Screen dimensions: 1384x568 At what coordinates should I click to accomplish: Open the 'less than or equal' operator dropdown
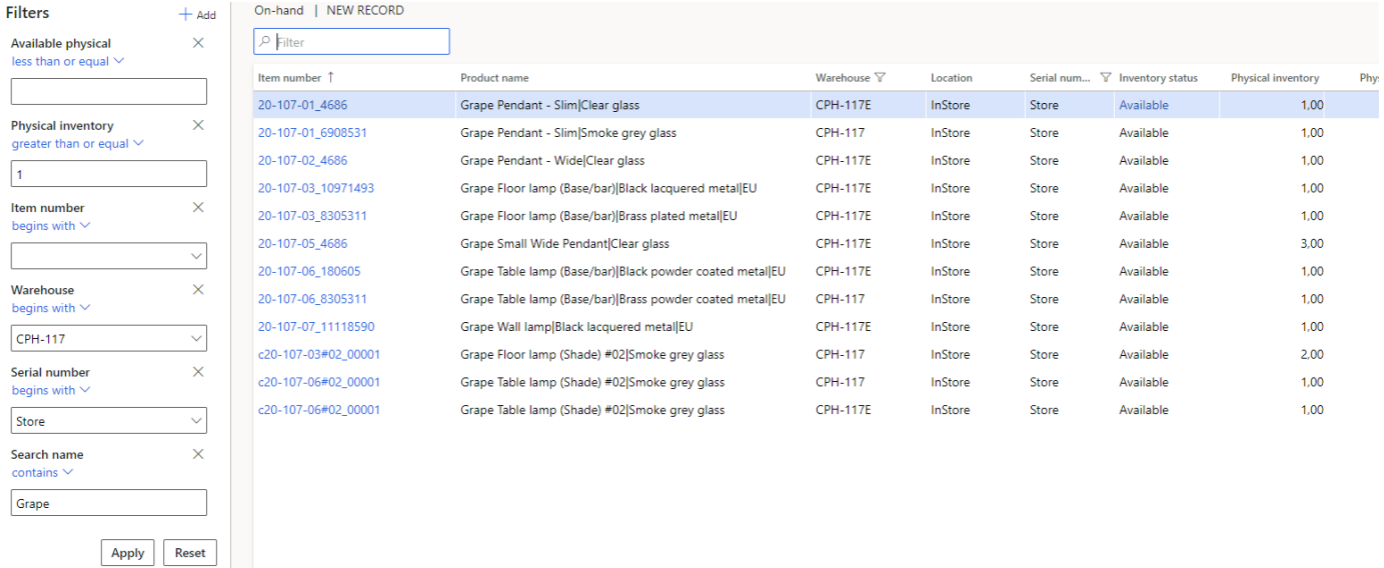click(x=67, y=61)
